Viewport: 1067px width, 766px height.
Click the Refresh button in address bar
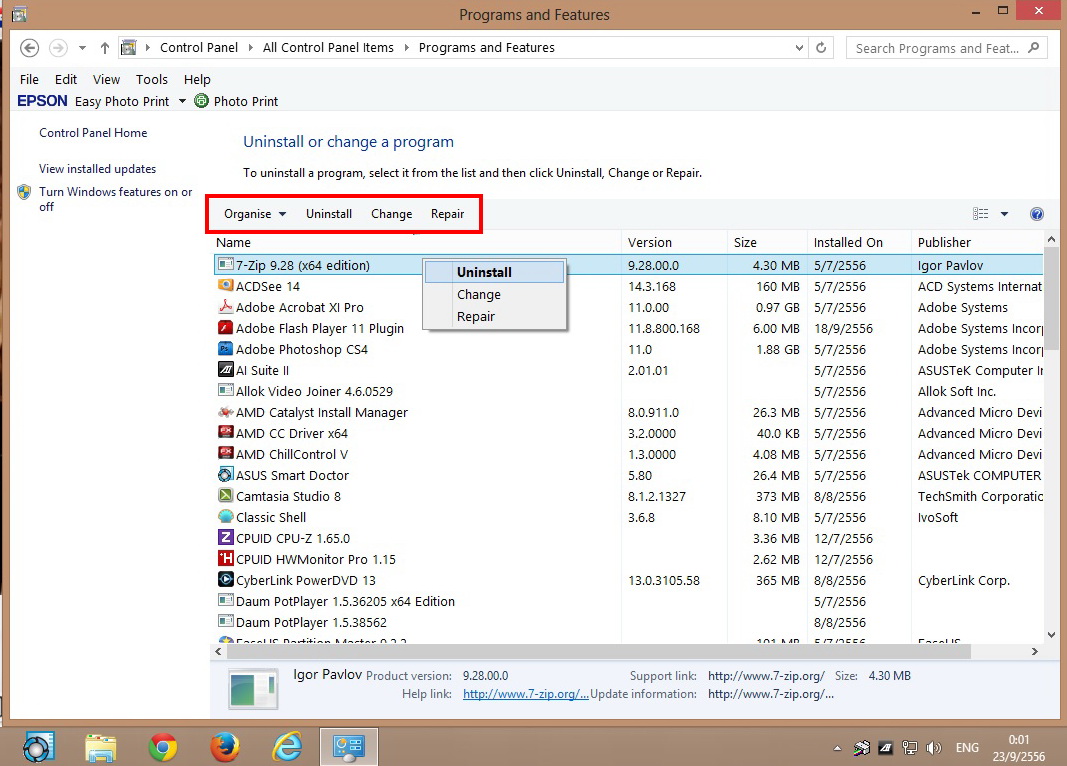click(x=821, y=48)
